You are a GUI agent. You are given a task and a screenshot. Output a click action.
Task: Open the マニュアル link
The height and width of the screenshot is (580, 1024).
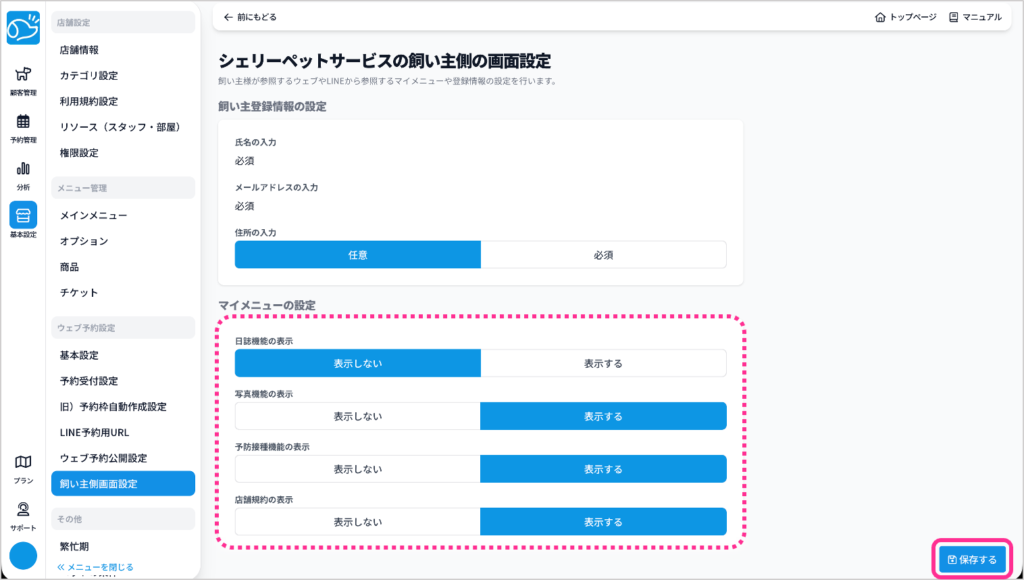975,17
